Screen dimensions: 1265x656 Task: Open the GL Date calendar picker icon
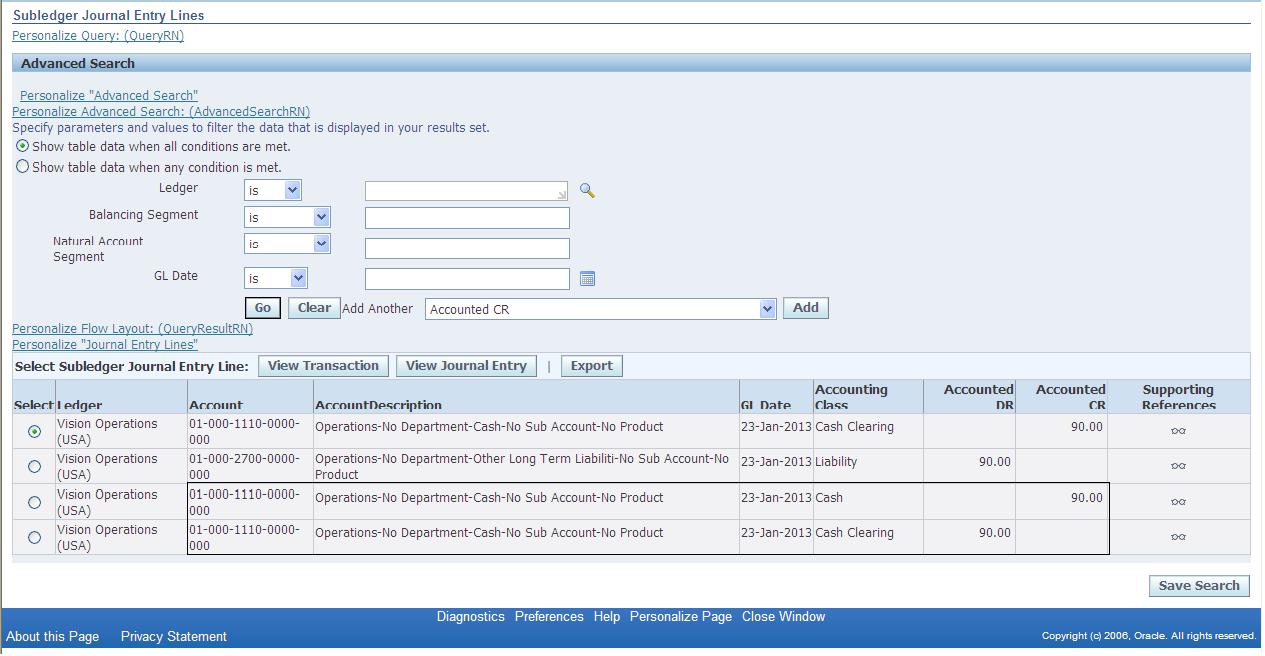click(x=588, y=278)
